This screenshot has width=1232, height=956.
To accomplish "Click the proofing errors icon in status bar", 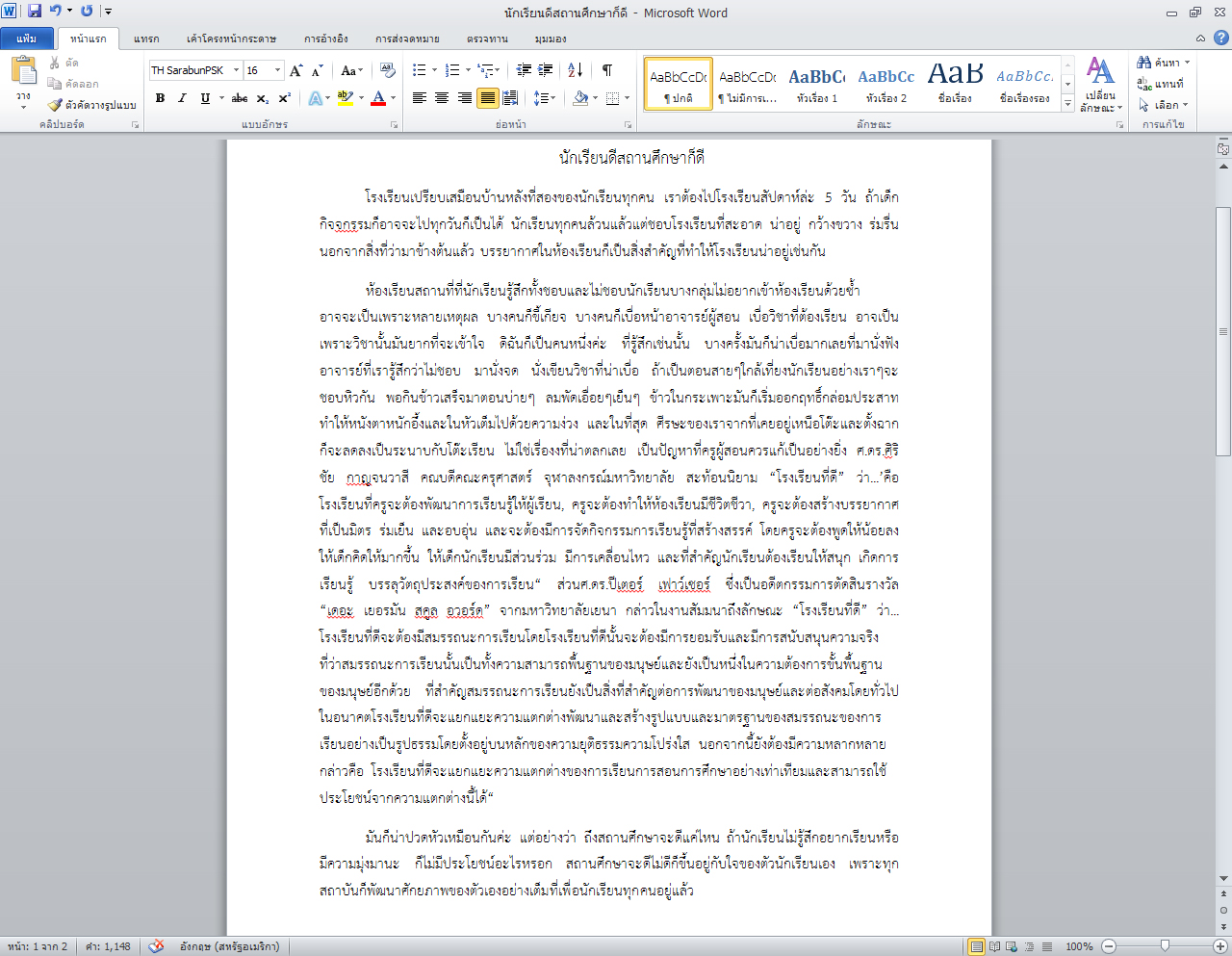I will pos(157,946).
